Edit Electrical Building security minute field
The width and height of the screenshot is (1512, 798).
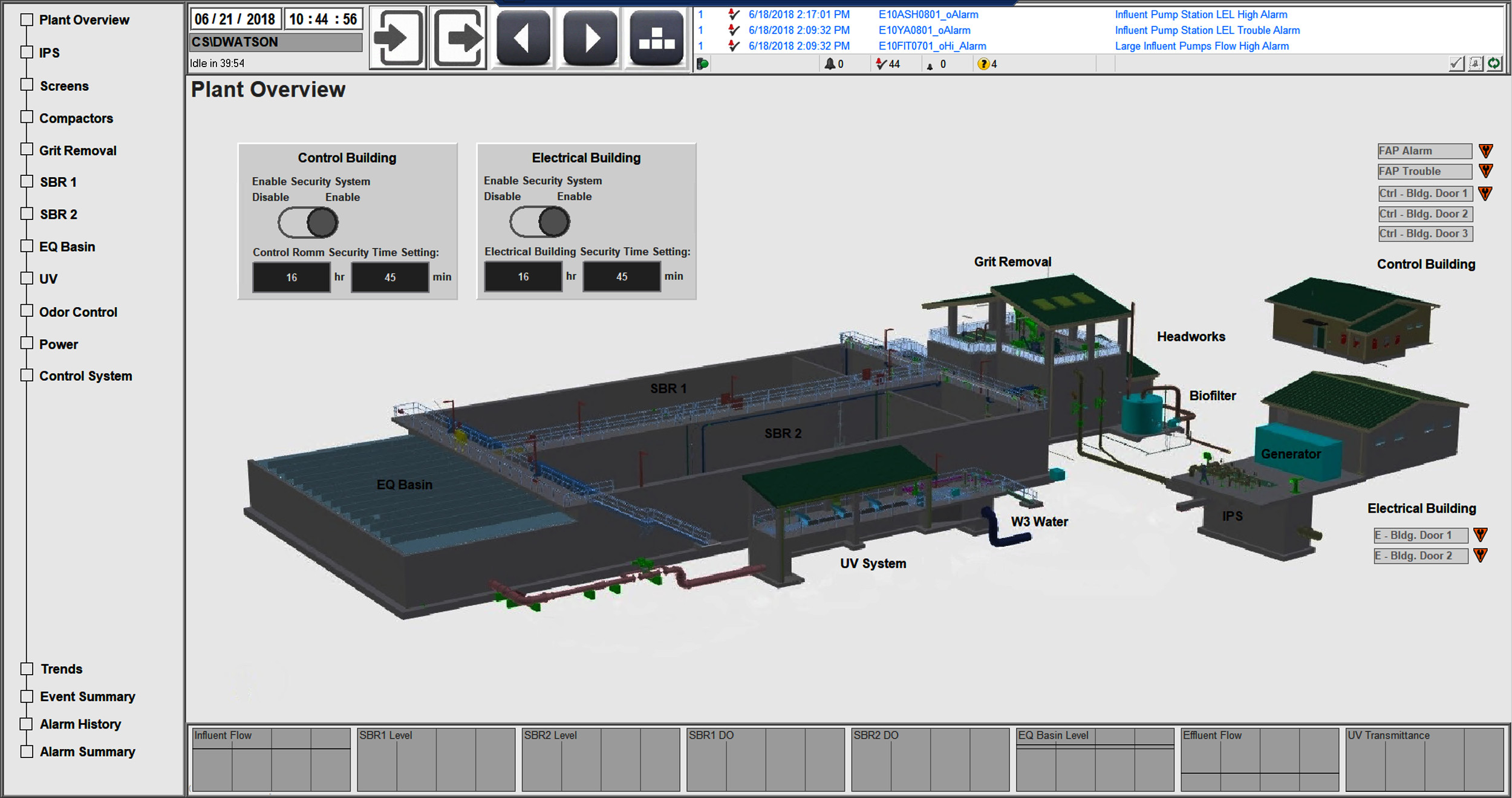tap(622, 277)
